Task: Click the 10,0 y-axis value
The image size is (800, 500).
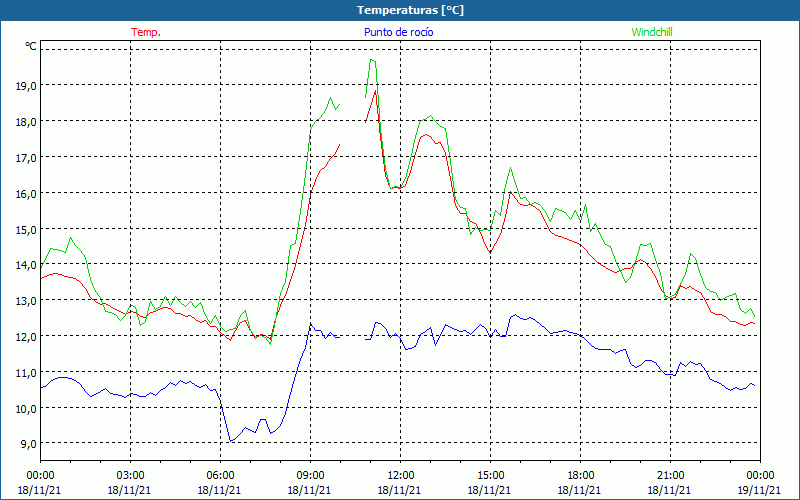Action: click(27, 409)
